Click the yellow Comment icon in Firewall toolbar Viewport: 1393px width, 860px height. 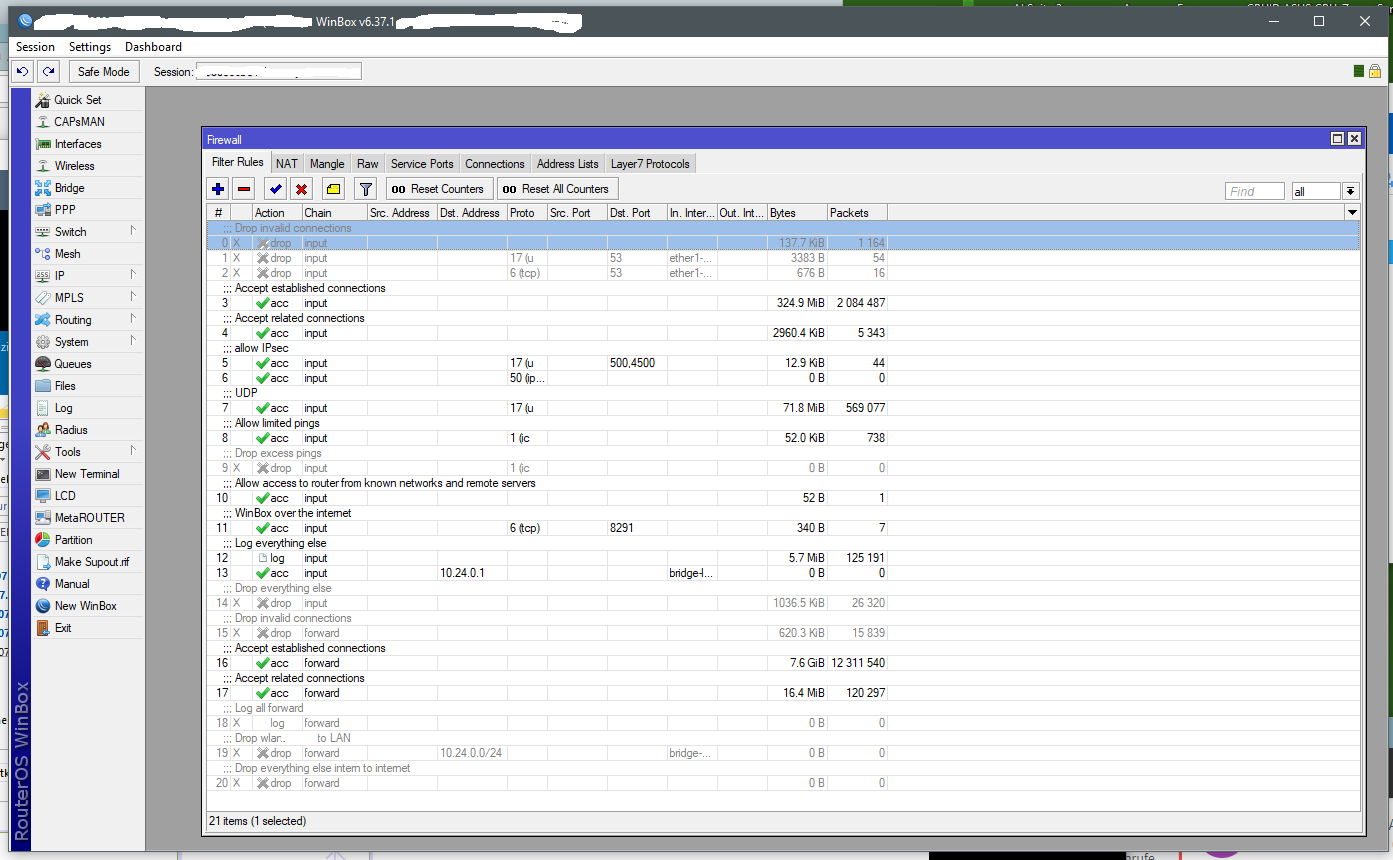333,189
